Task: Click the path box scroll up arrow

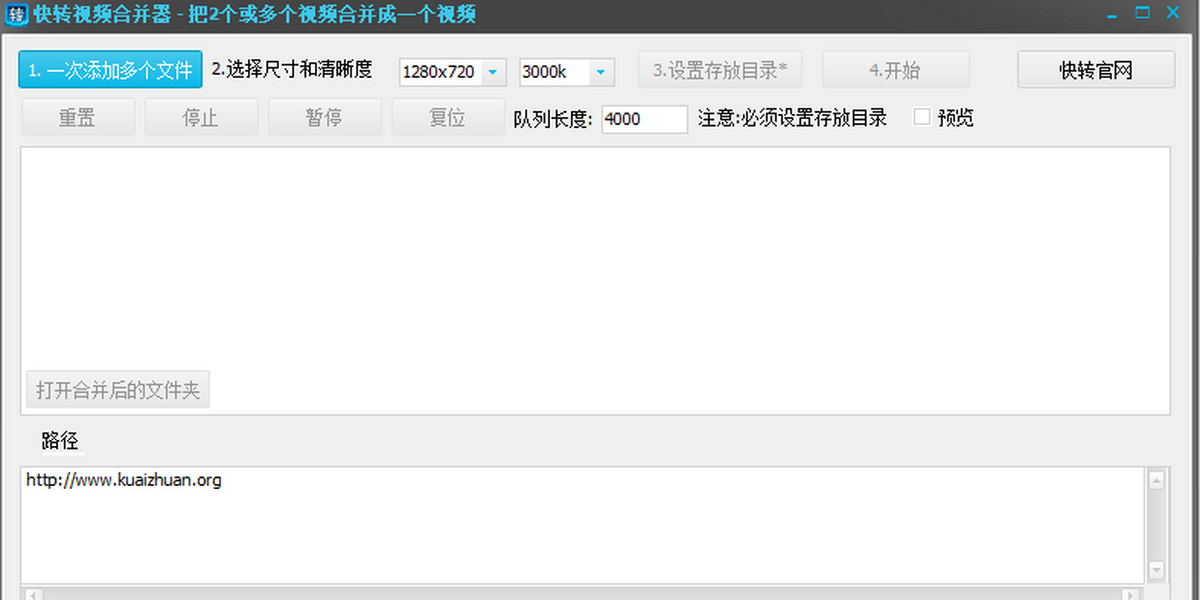Action: pos(1156,481)
